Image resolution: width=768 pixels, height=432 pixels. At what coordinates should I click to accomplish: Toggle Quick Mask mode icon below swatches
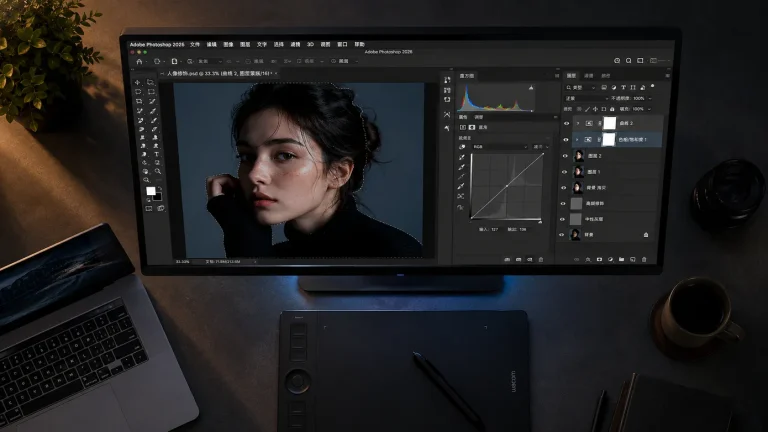(148, 209)
